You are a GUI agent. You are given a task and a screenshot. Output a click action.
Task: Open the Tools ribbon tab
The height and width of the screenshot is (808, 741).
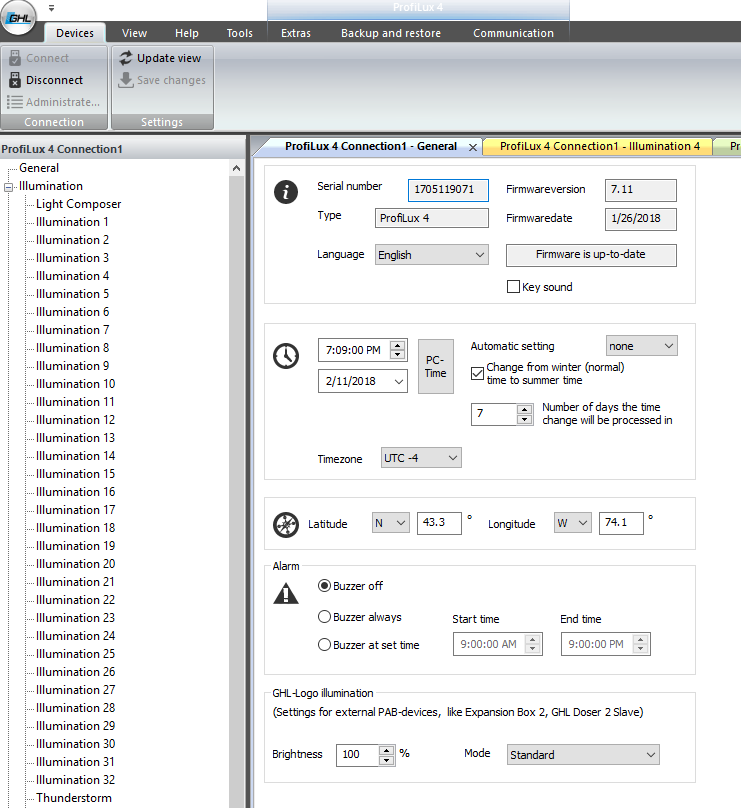[x=240, y=33]
